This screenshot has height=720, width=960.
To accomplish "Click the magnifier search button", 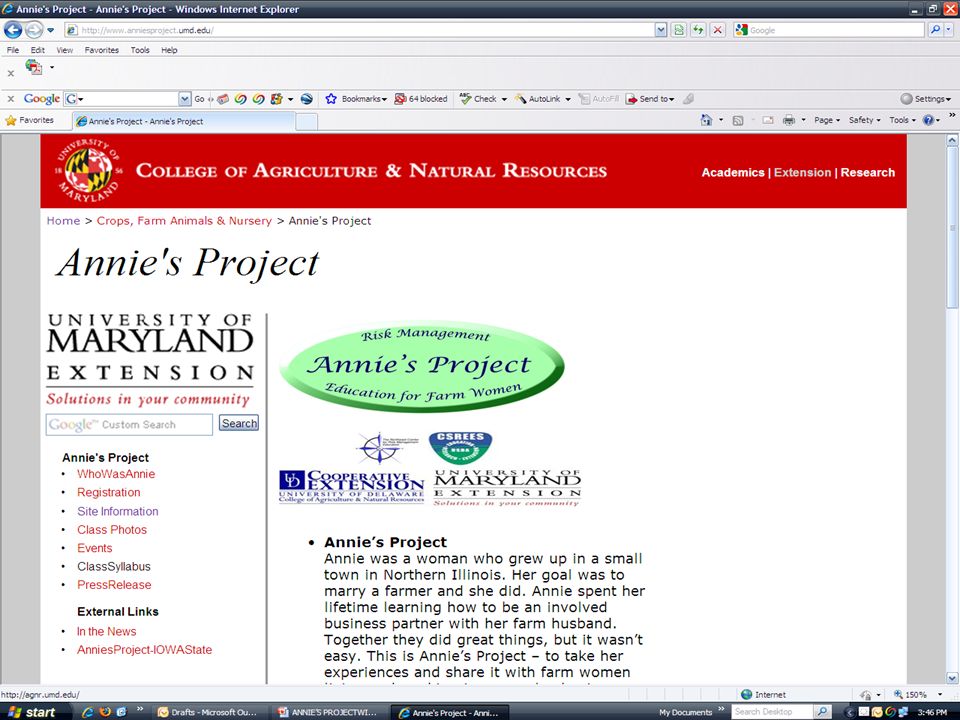I will click(935, 30).
